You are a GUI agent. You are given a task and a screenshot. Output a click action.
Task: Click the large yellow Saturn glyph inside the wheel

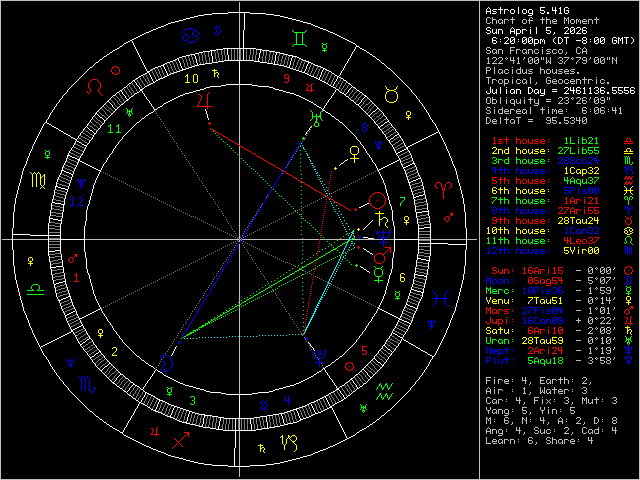coord(381,219)
